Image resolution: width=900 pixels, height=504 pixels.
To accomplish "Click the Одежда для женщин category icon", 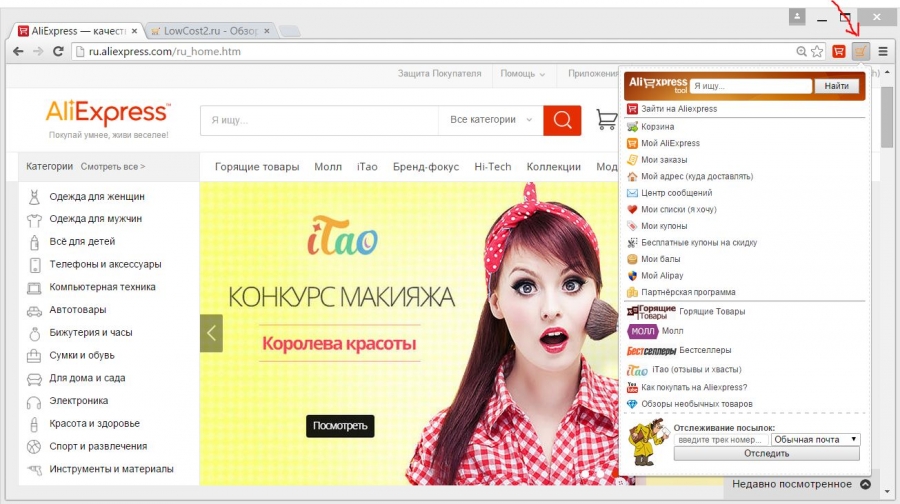I will pos(34,197).
